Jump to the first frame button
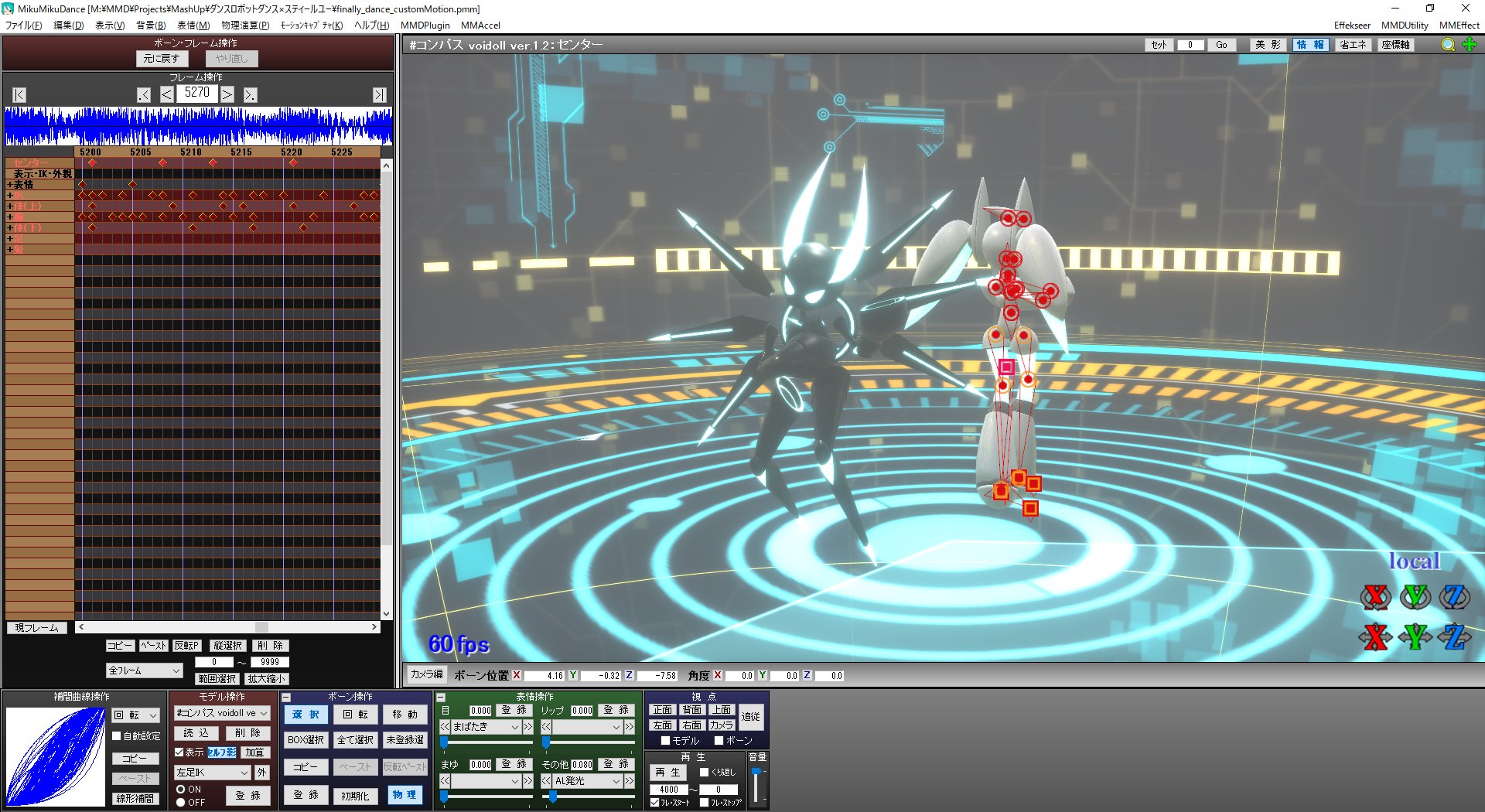Image resolution: width=1485 pixels, height=812 pixels. 19,95
